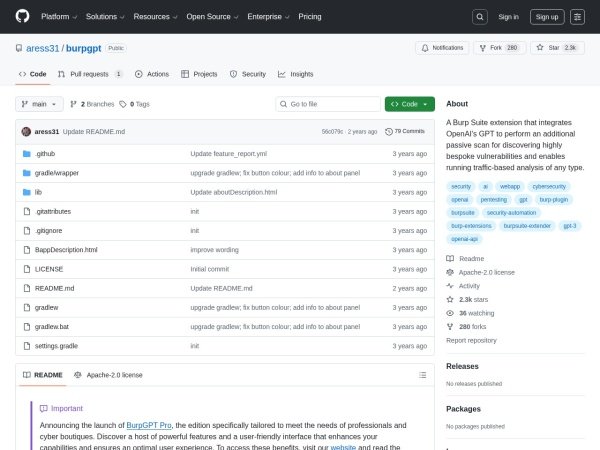Switch to the Insights tab
The height and width of the screenshot is (450, 600).
295,74
